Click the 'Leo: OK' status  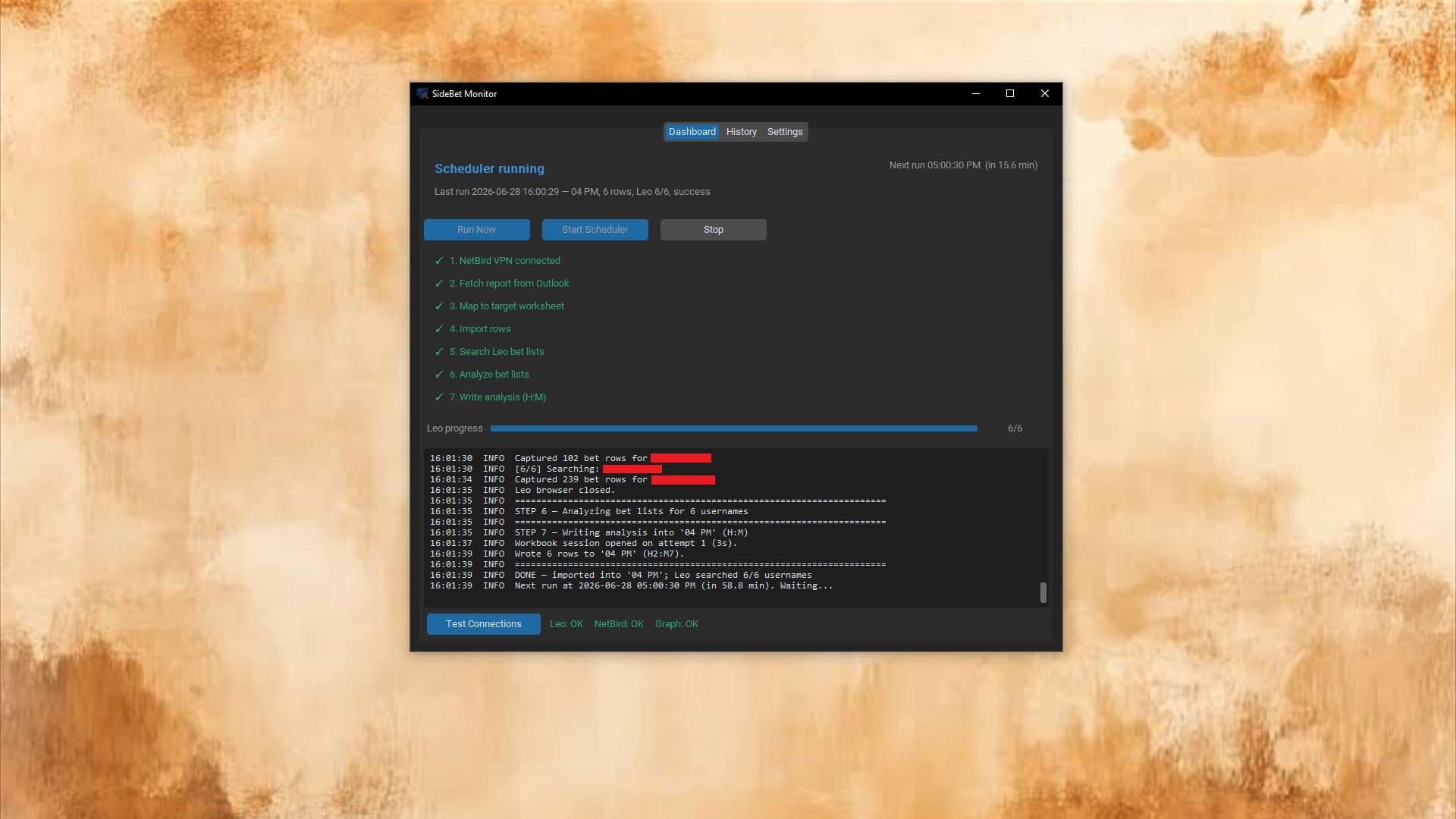click(566, 624)
